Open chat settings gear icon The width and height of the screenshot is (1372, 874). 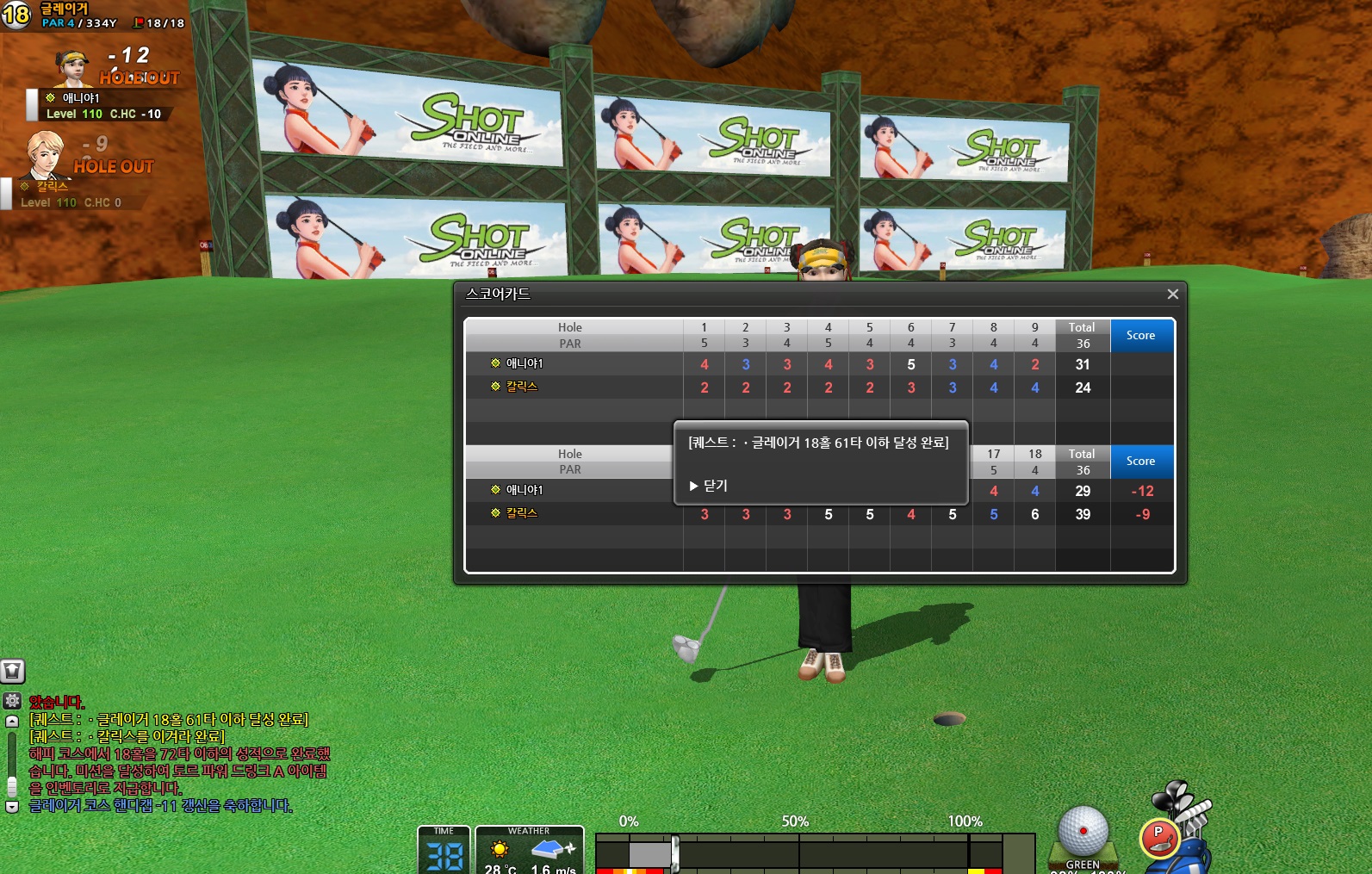click(12, 701)
